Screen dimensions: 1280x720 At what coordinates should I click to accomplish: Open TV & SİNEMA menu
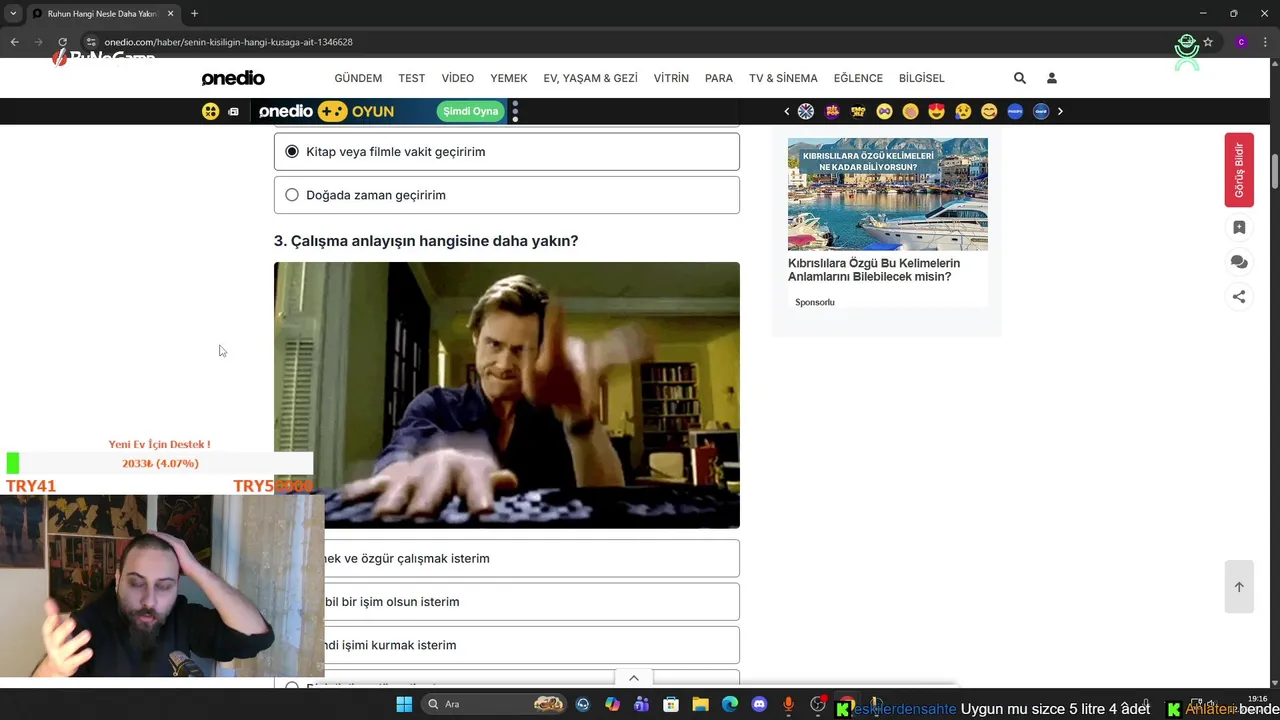783,78
